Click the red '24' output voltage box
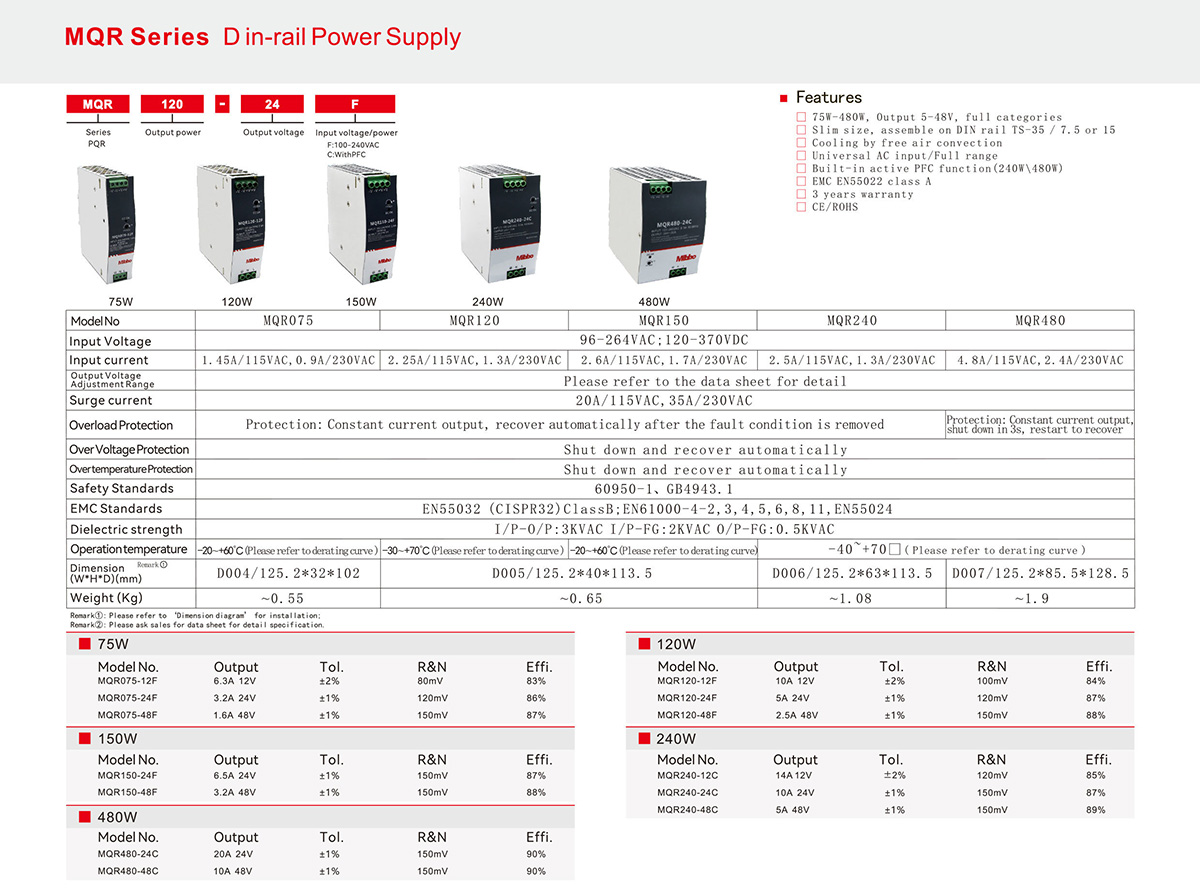This screenshot has height=890, width=1200. tap(272, 104)
